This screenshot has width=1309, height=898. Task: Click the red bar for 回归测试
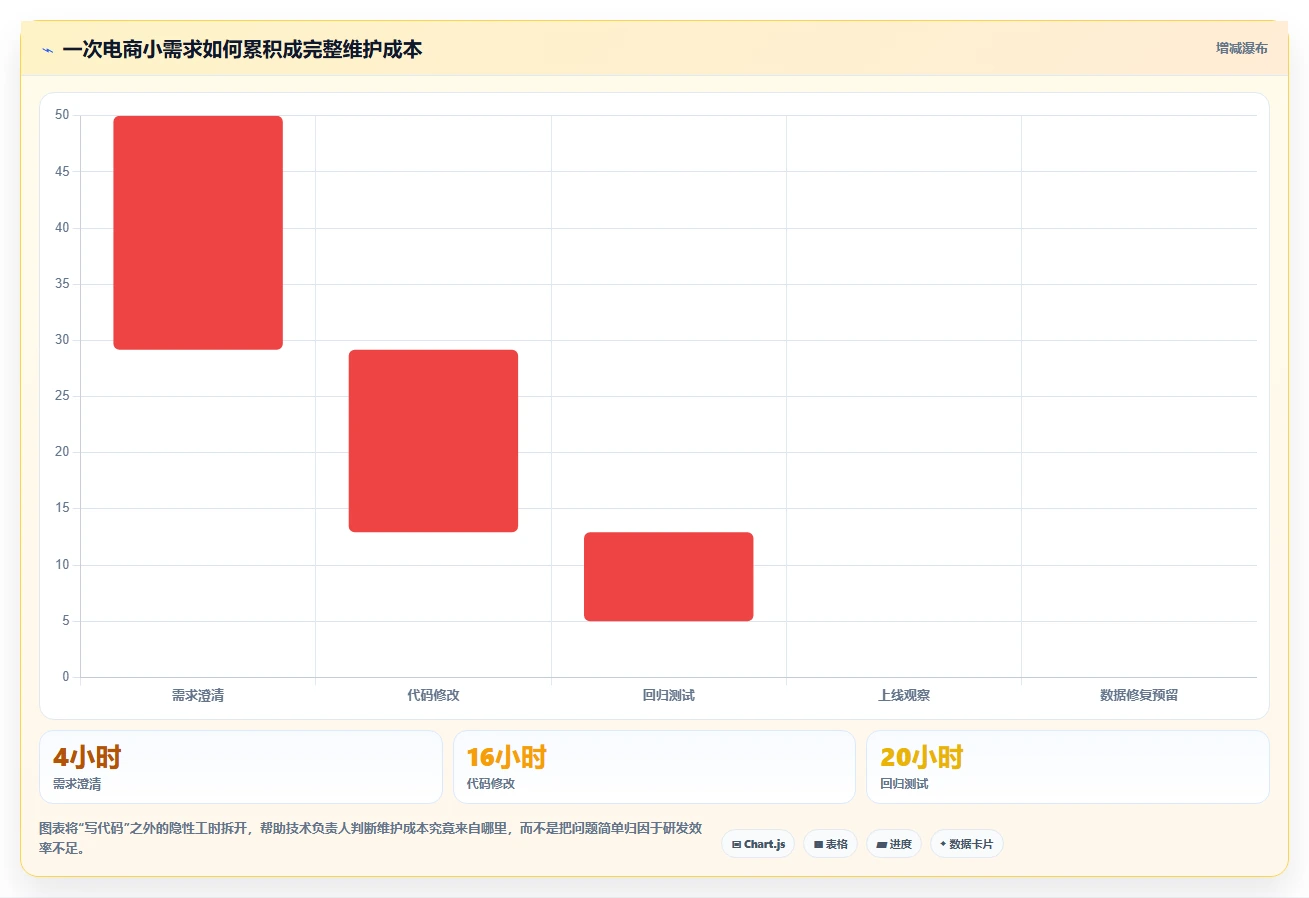tap(668, 577)
